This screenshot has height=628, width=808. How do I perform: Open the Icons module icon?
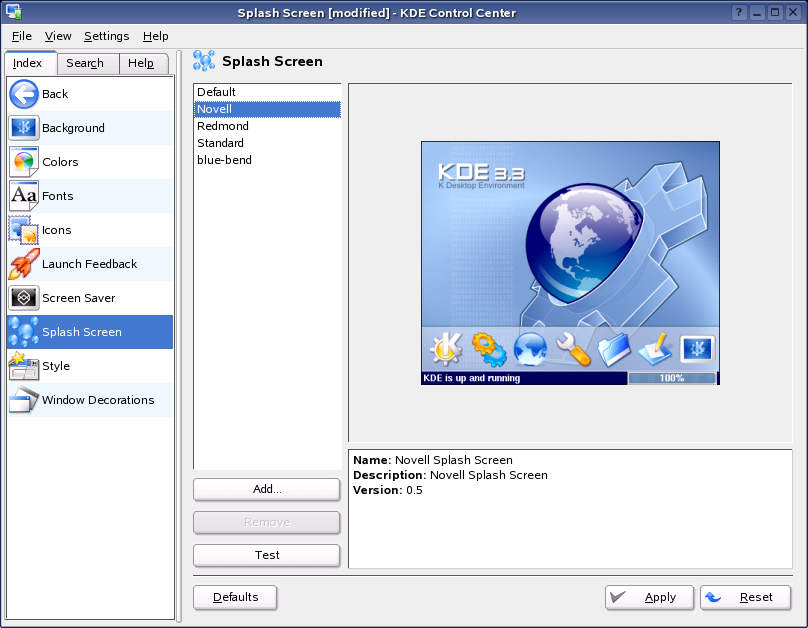[x=24, y=230]
